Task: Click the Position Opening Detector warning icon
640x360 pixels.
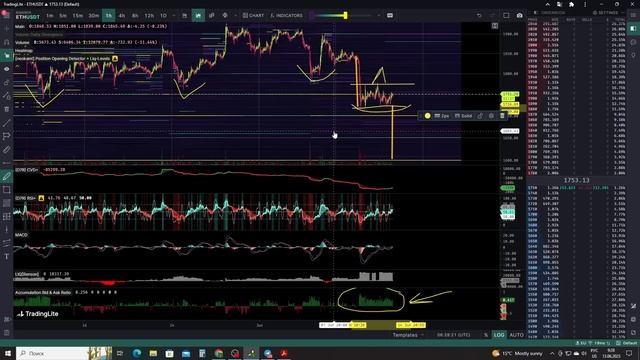Action: point(115,59)
